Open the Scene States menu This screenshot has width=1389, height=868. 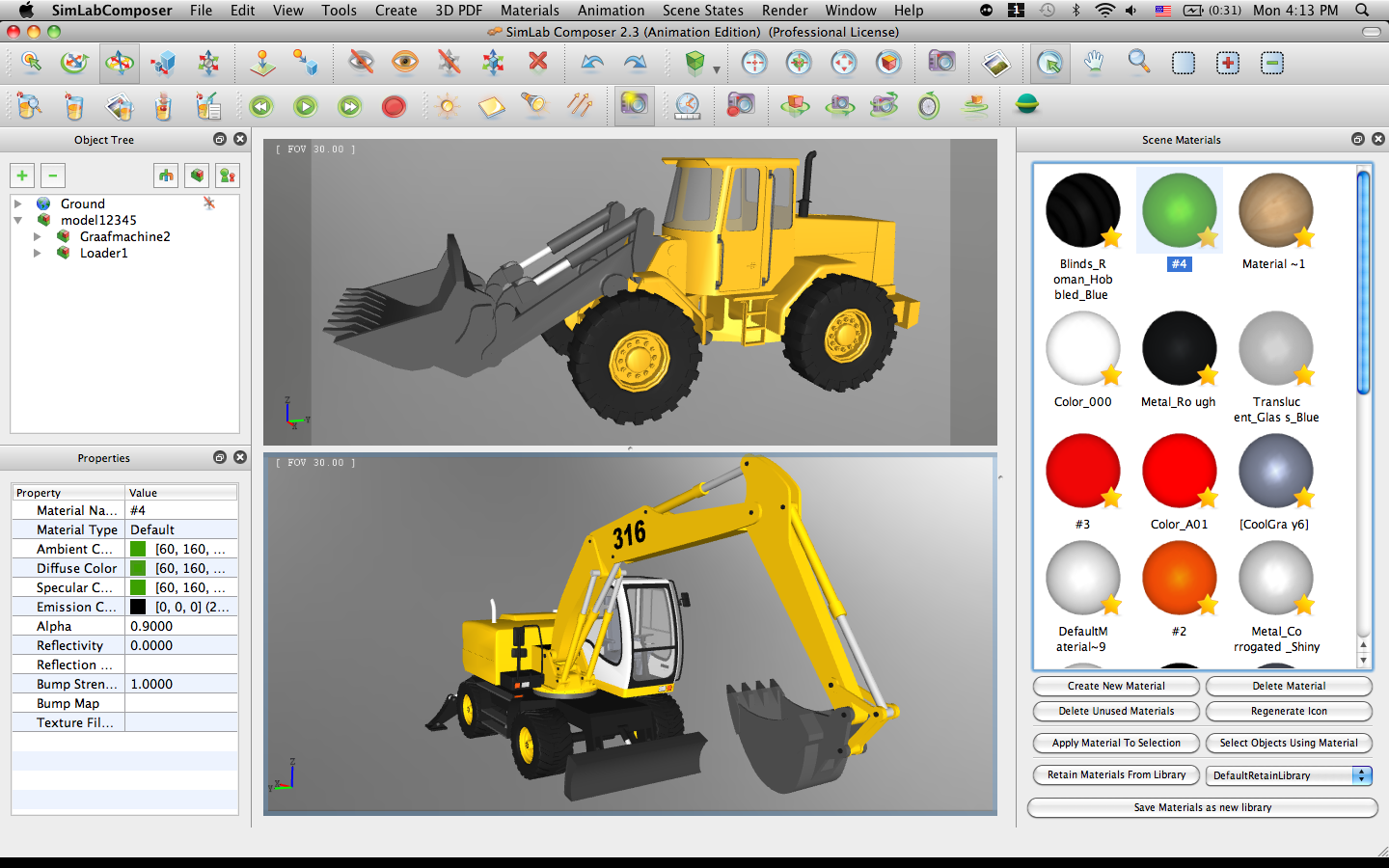tap(702, 11)
